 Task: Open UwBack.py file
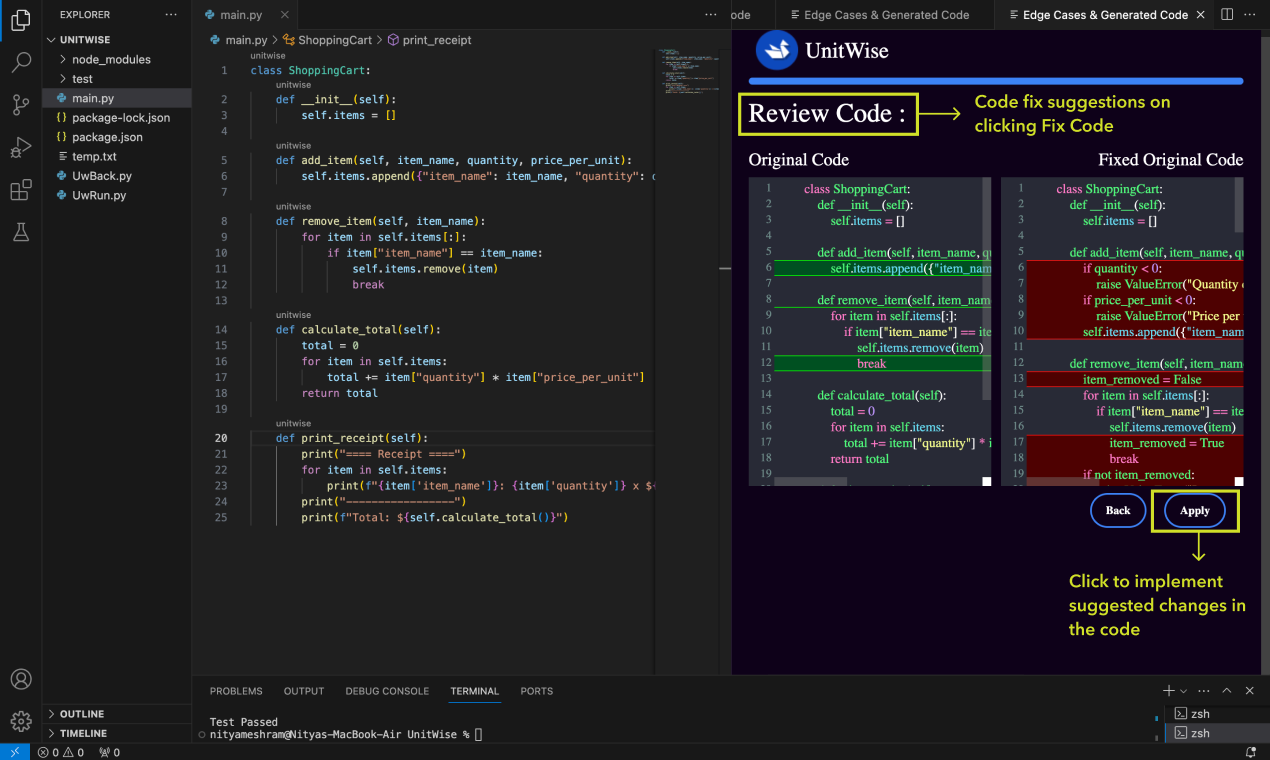point(116,176)
